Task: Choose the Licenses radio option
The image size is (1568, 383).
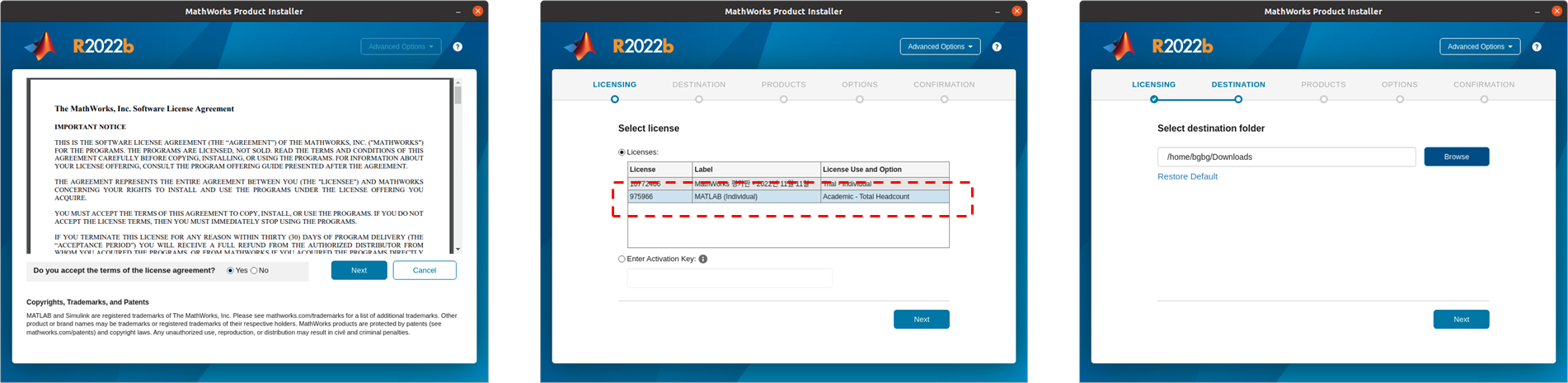Action: pos(622,152)
